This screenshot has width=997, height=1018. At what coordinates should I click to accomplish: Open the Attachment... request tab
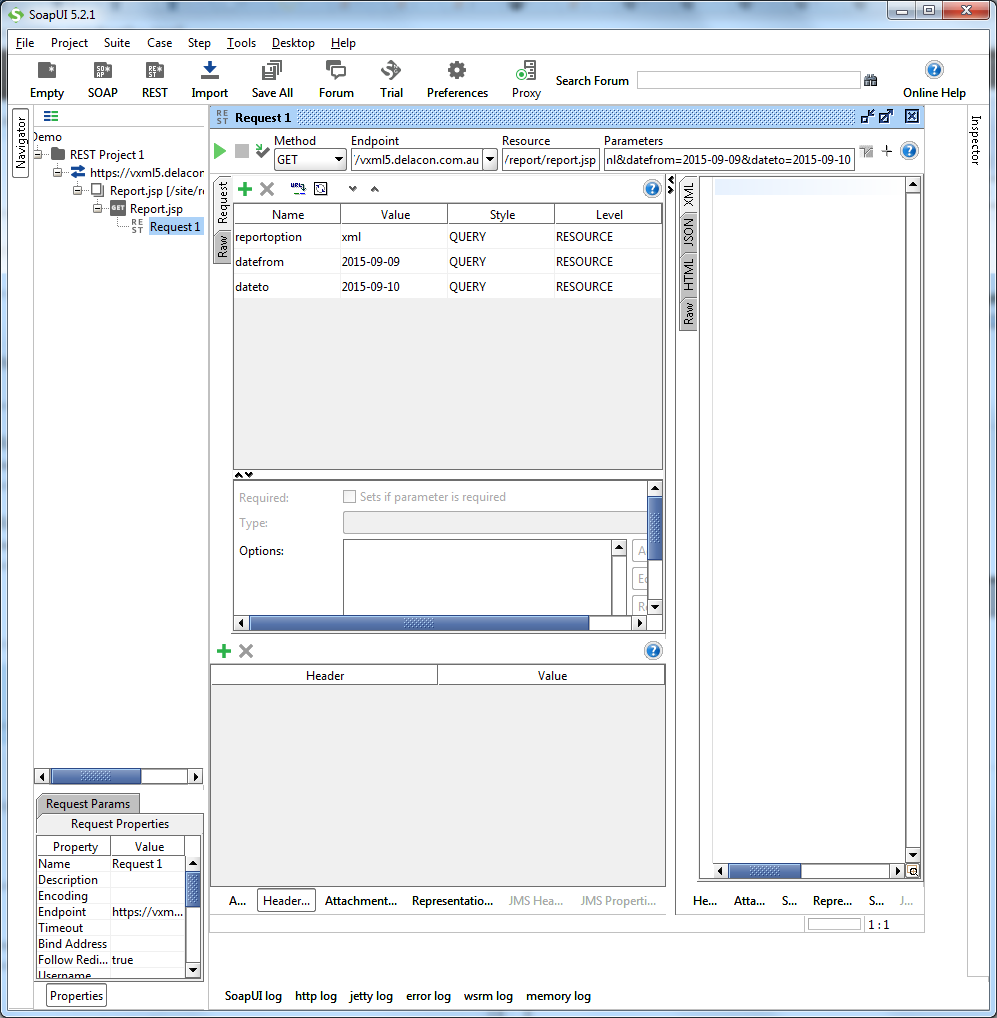pyautogui.click(x=361, y=901)
